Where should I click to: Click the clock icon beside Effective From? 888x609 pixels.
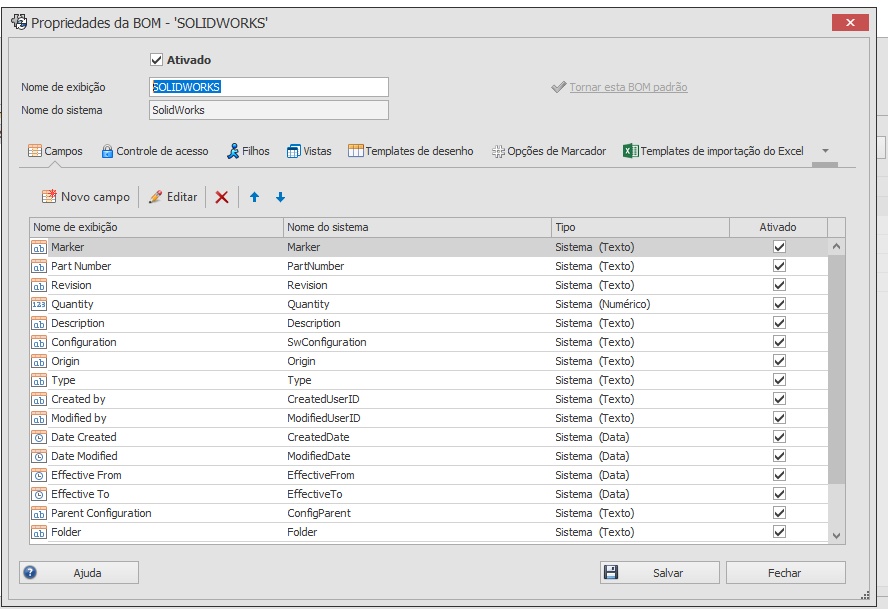(x=39, y=475)
